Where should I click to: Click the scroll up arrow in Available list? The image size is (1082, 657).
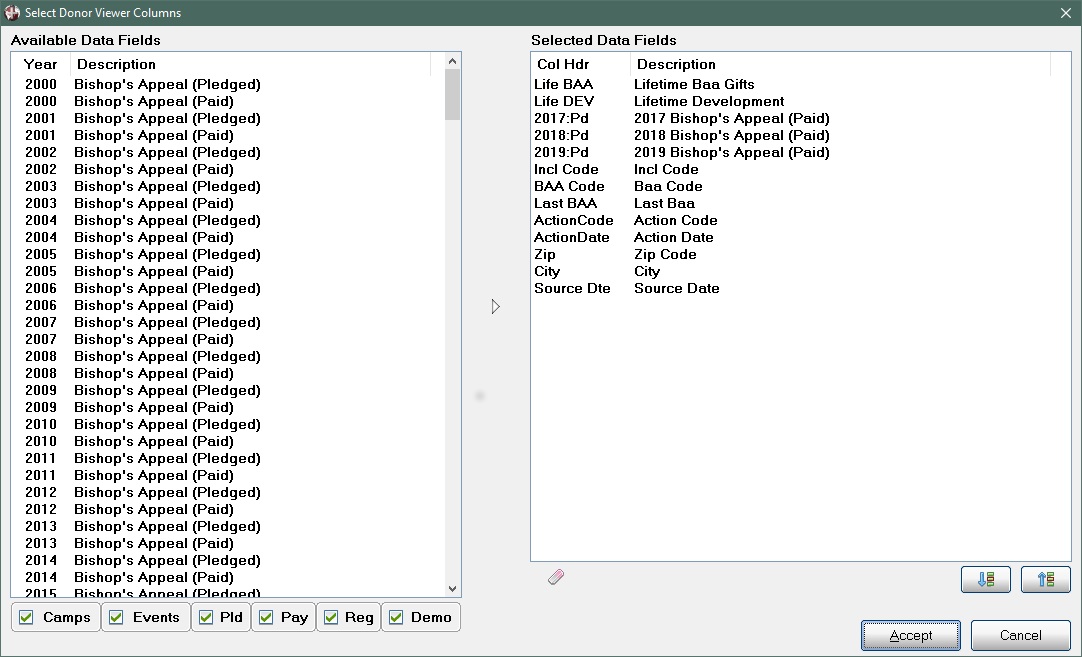tap(453, 61)
